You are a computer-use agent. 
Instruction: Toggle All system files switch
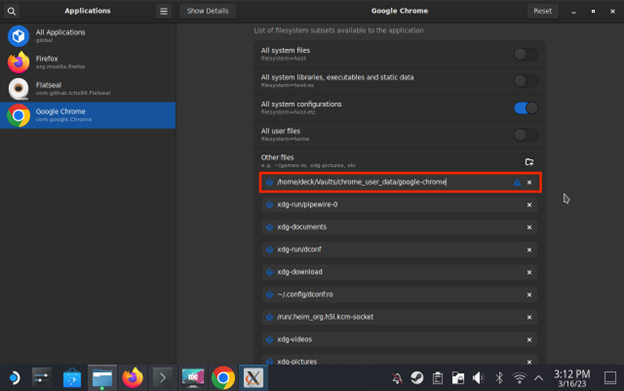pos(525,54)
